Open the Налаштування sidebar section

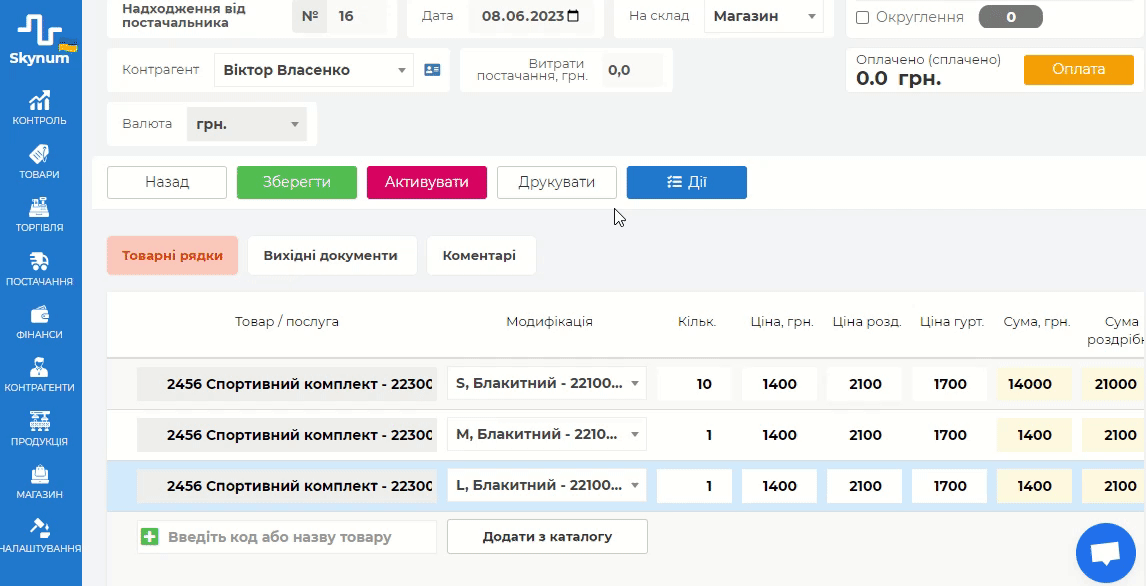point(39,535)
